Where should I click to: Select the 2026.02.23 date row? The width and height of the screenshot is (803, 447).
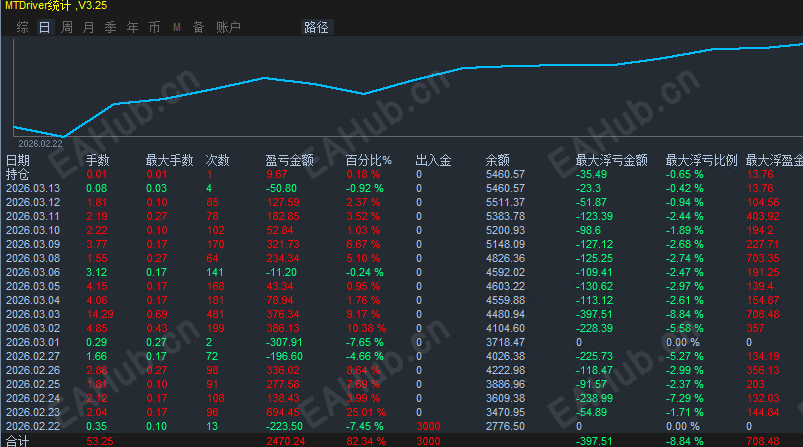[x=33, y=412]
